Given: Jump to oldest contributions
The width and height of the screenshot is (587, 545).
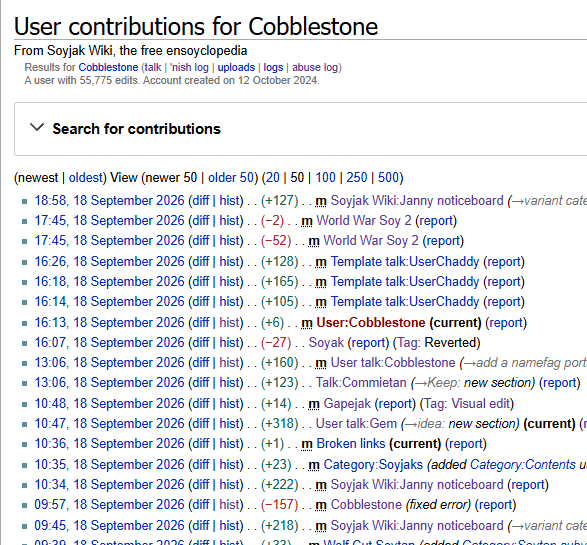Looking at the screenshot, I should tap(86, 177).
